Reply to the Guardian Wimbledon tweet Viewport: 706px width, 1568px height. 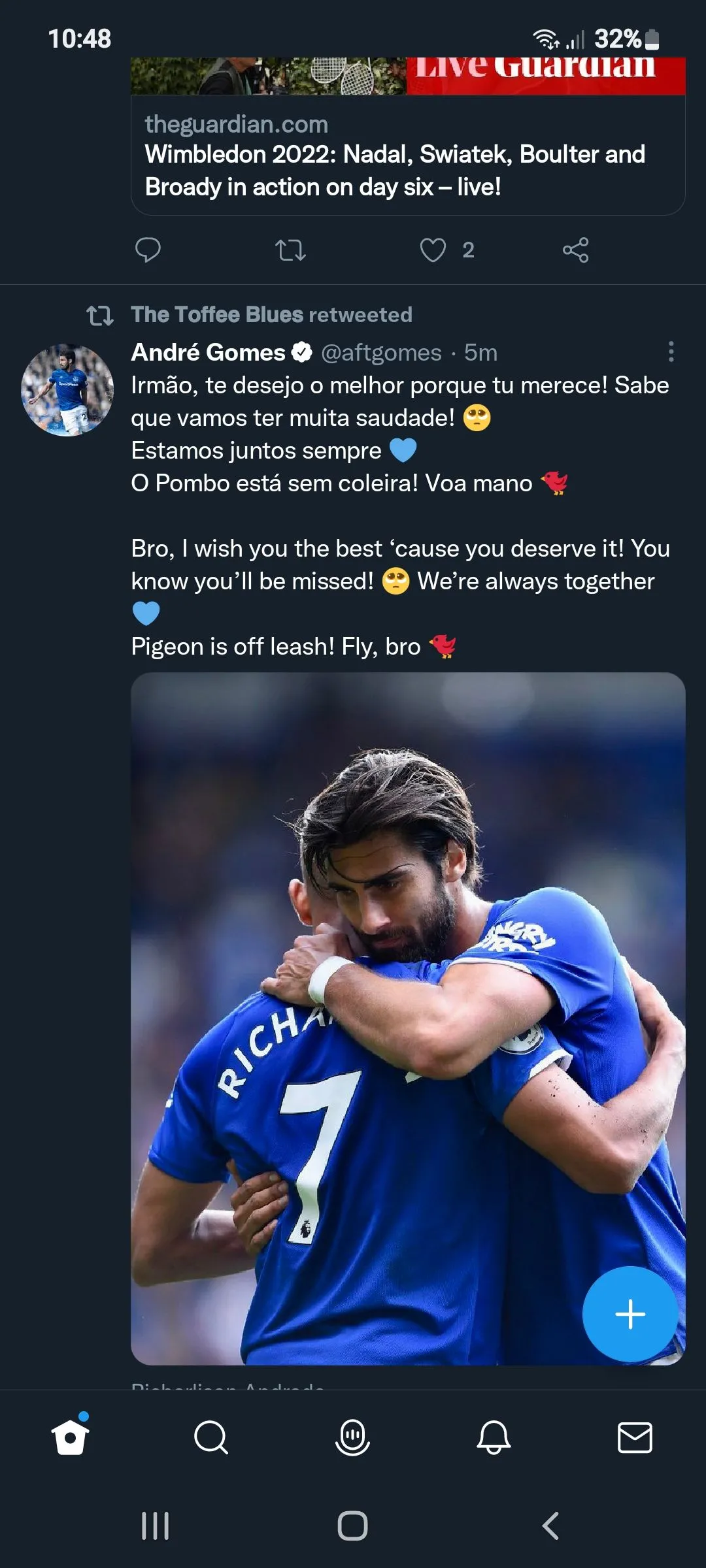tap(148, 250)
